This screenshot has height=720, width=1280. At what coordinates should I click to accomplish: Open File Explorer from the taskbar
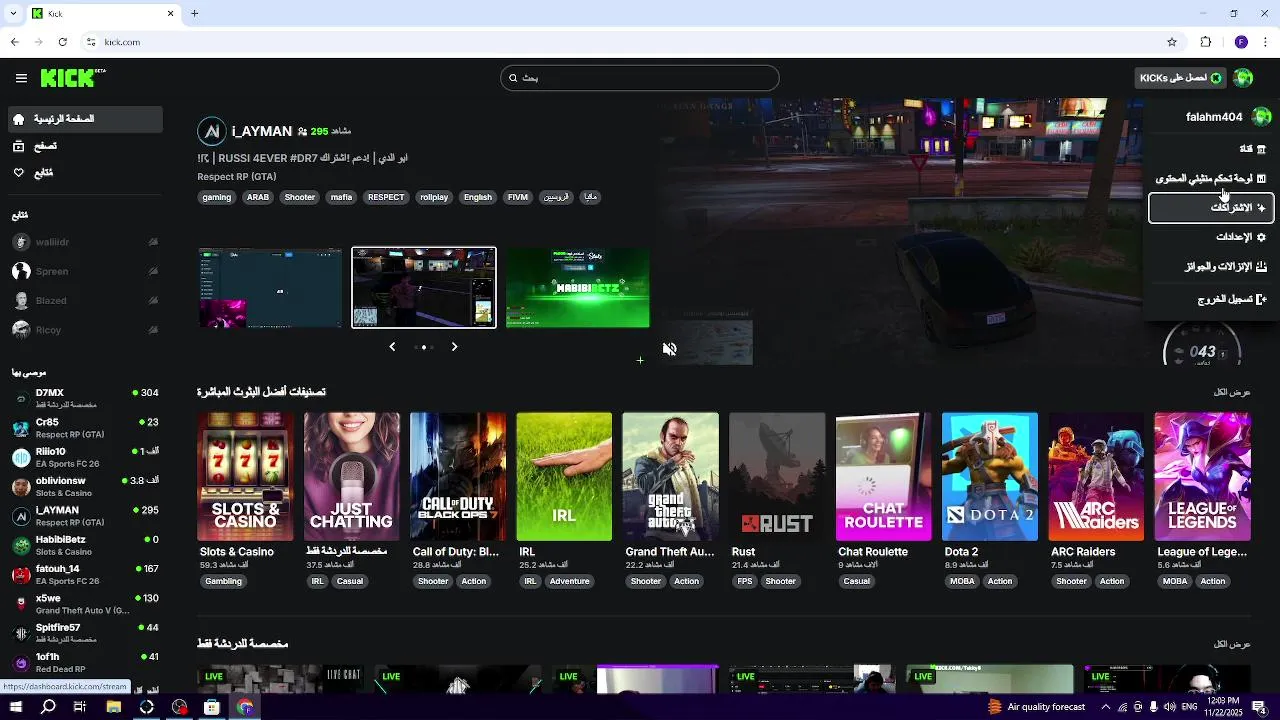114,707
